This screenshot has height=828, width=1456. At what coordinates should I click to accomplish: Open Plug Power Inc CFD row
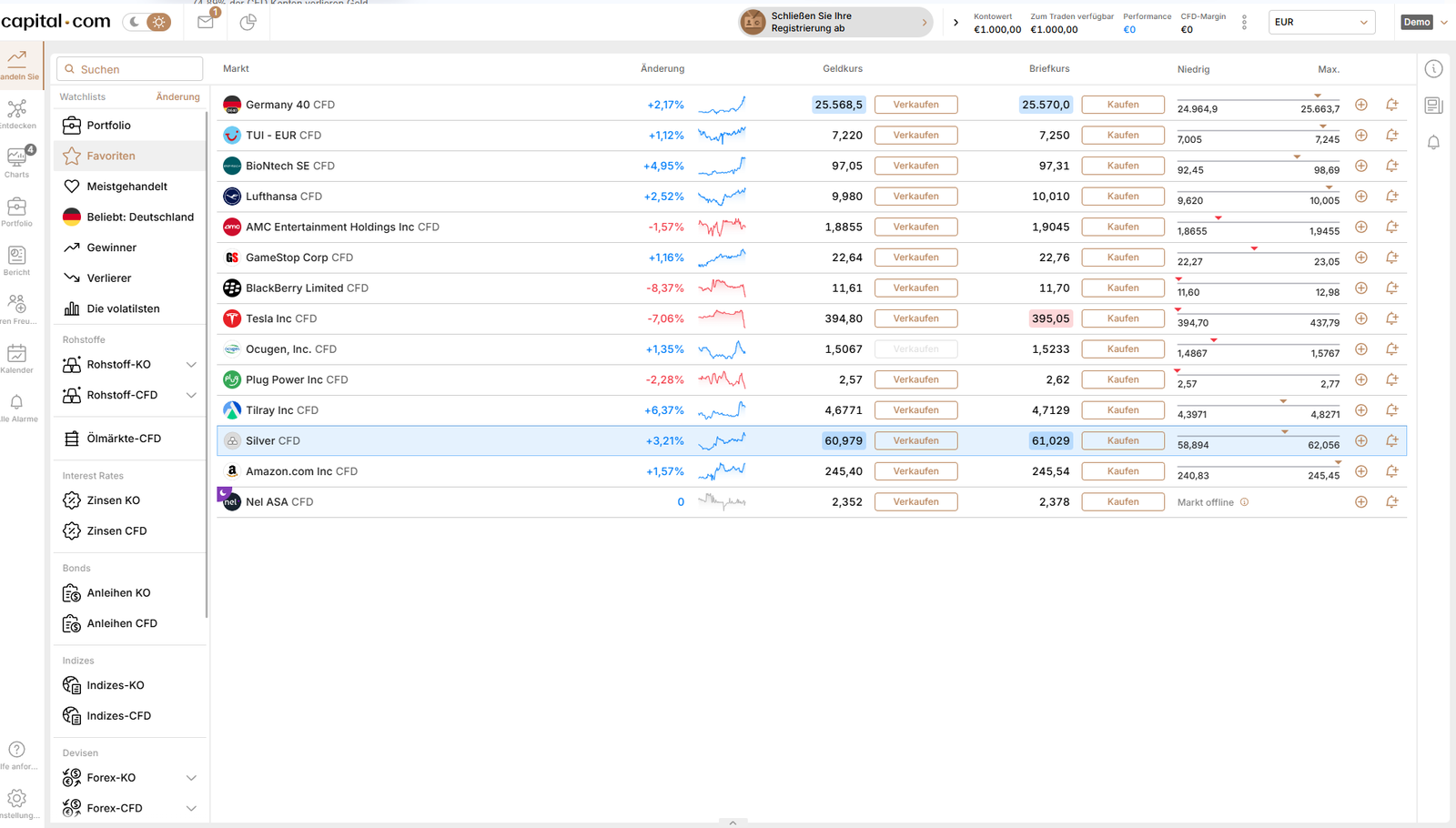812,379
